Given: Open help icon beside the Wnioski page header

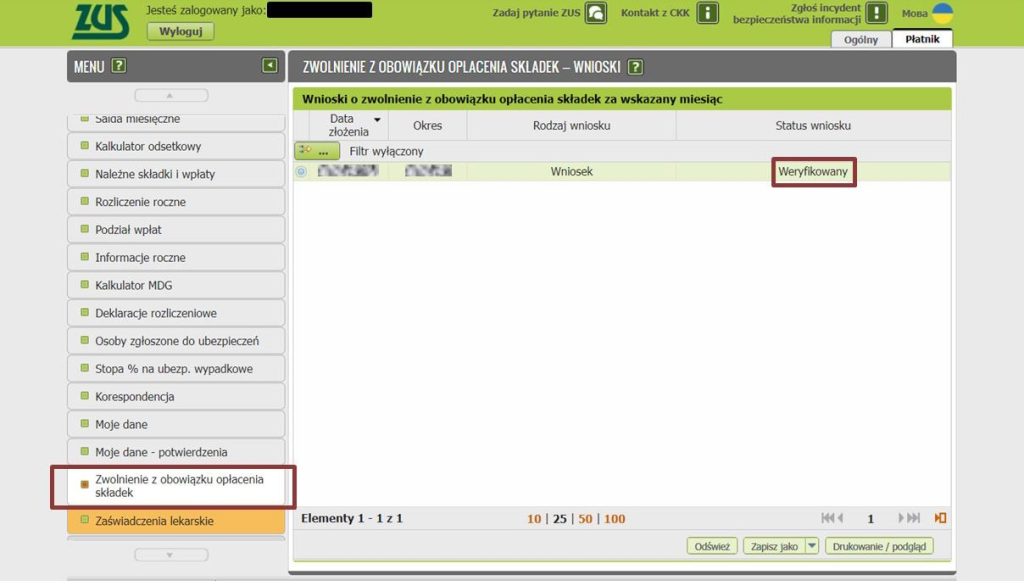Looking at the screenshot, I should [635, 67].
